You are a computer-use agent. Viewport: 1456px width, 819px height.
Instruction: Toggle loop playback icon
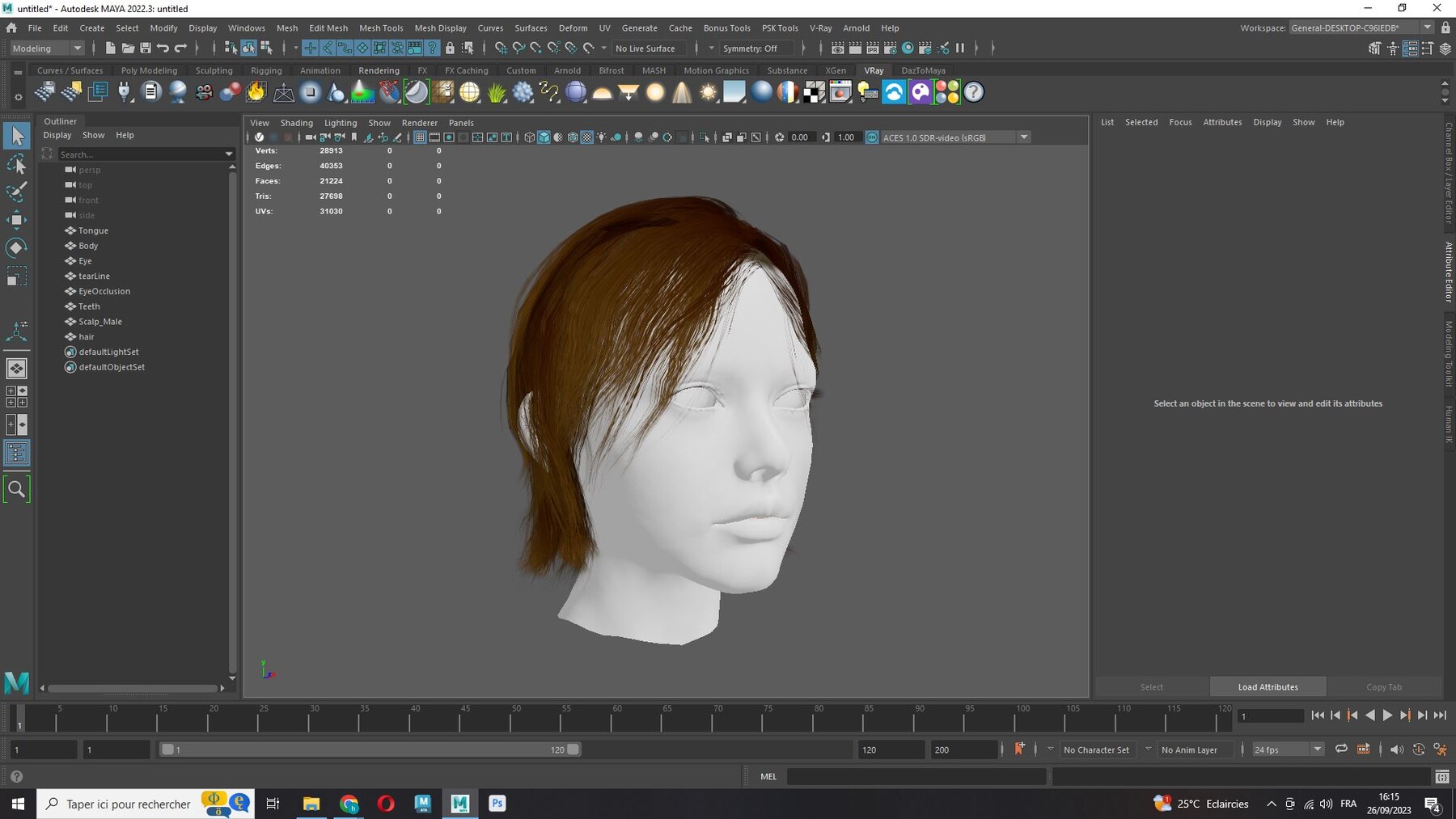click(1341, 749)
